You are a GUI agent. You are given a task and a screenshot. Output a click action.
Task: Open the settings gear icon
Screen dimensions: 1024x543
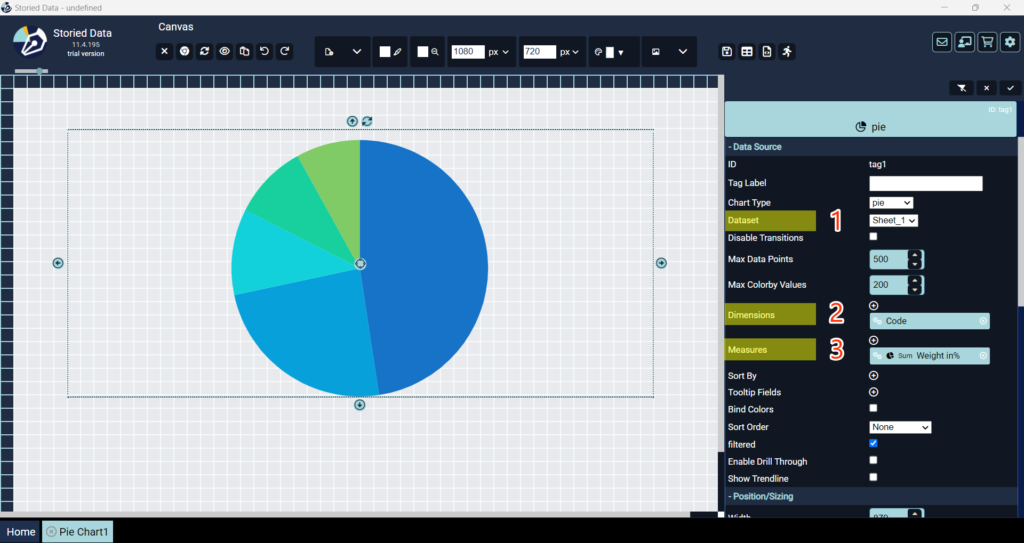[x=1010, y=42]
